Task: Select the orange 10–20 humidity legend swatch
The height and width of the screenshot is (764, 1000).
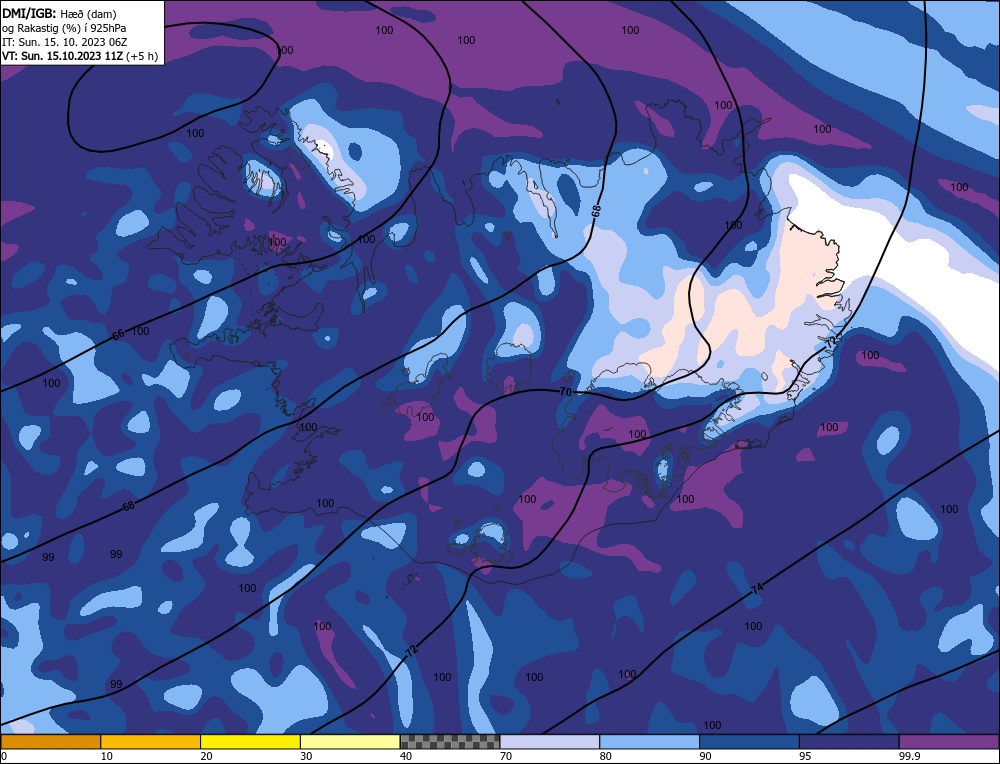Action: pyautogui.click(x=151, y=742)
